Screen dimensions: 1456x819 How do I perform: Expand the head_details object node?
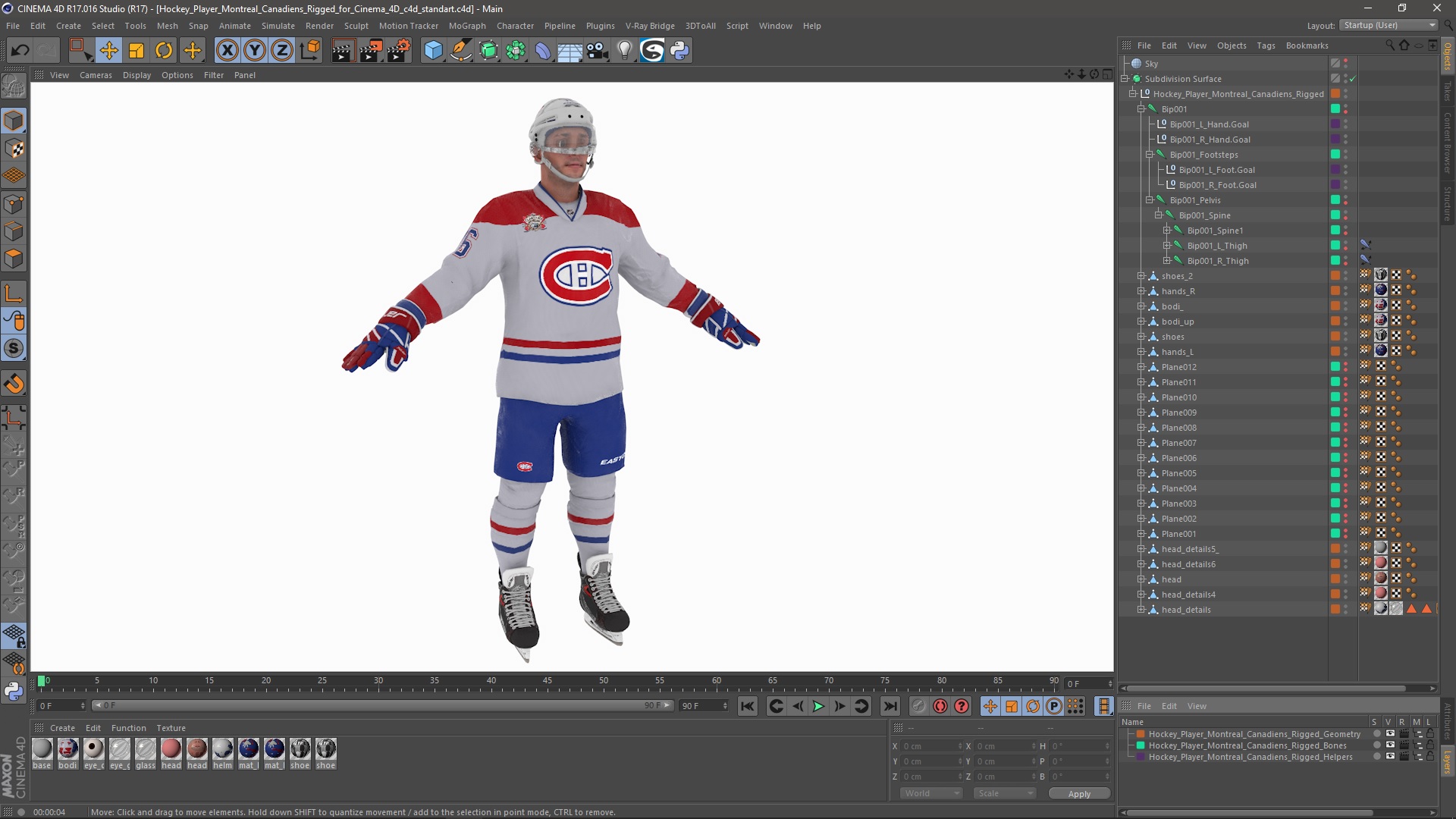1141,610
